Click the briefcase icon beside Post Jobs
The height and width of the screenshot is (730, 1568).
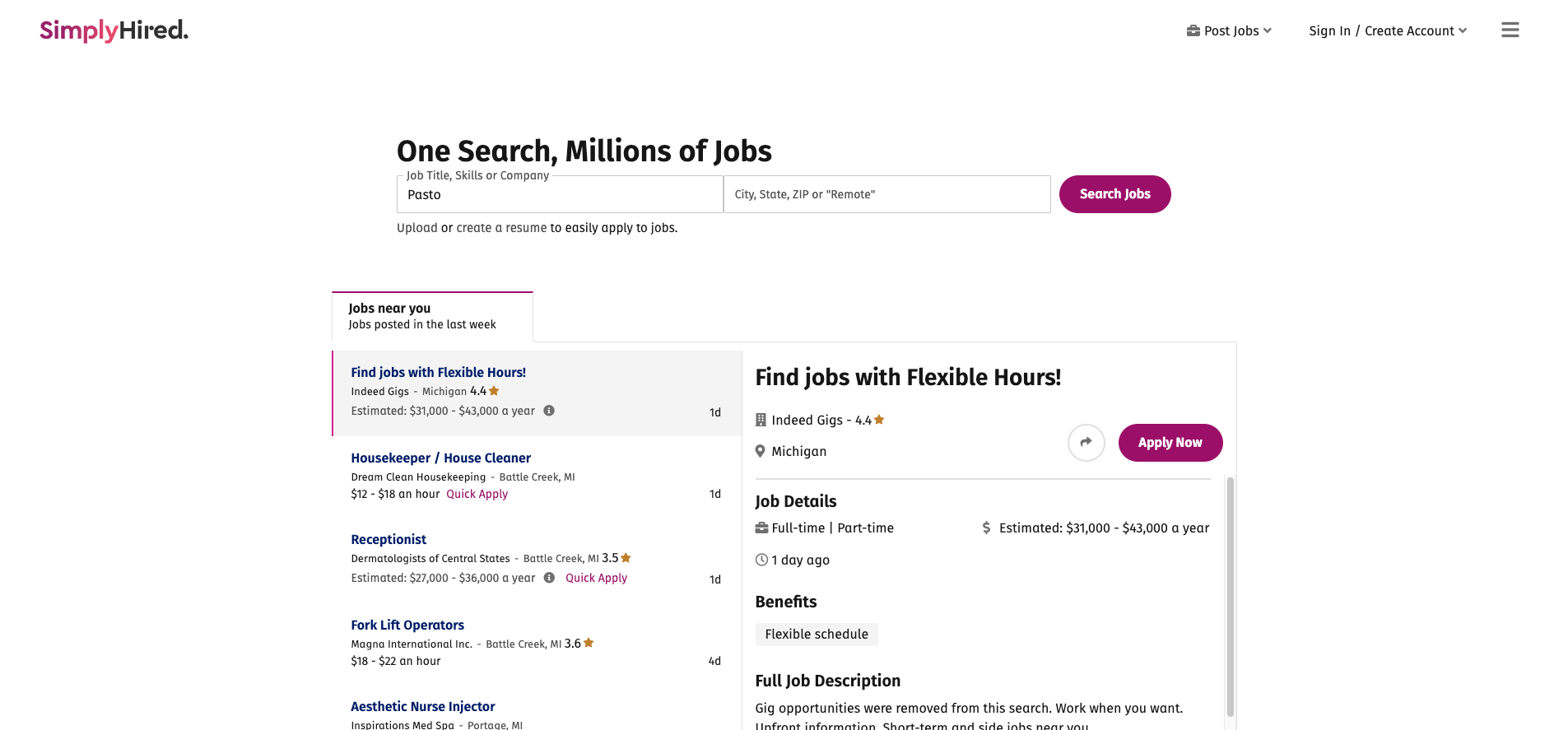[1193, 30]
